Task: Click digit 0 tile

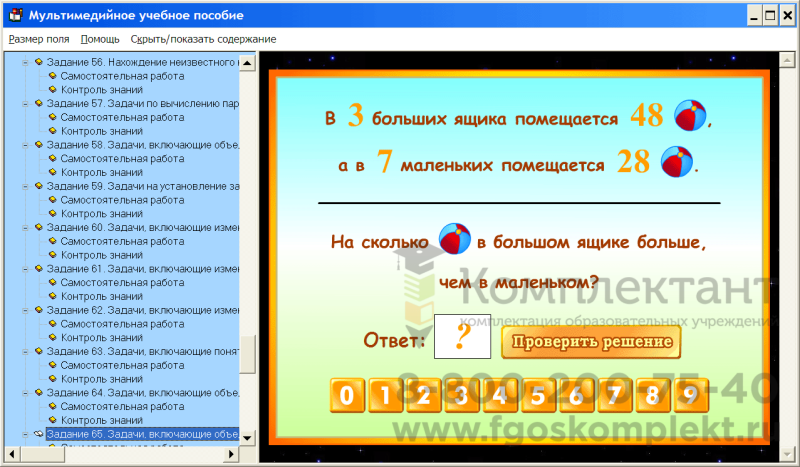Action: (x=347, y=395)
